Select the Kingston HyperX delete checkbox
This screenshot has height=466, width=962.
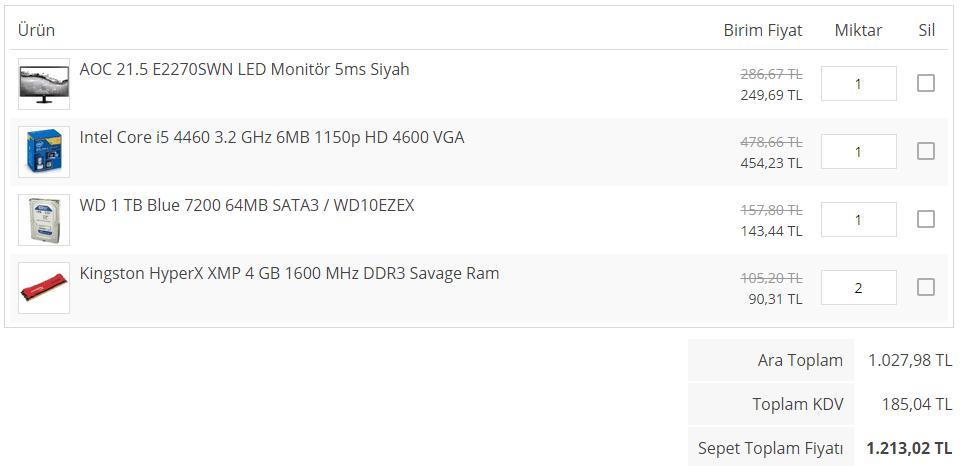pyautogui.click(x=926, y=287)
